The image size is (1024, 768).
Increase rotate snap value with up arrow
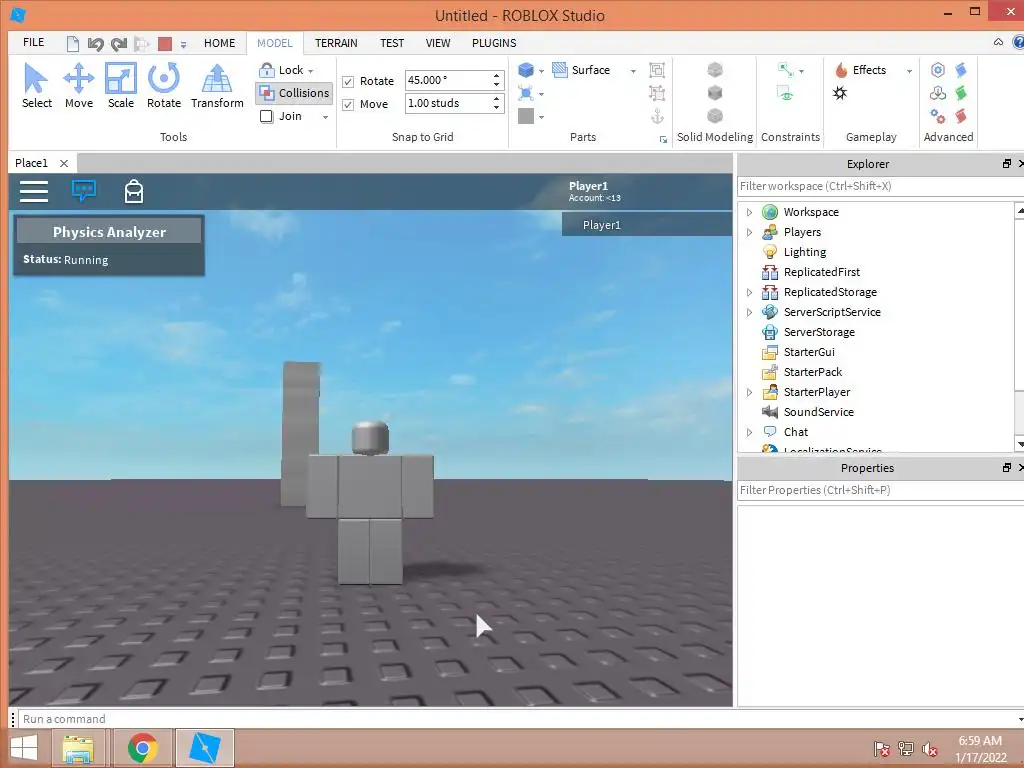click(497, 76)
